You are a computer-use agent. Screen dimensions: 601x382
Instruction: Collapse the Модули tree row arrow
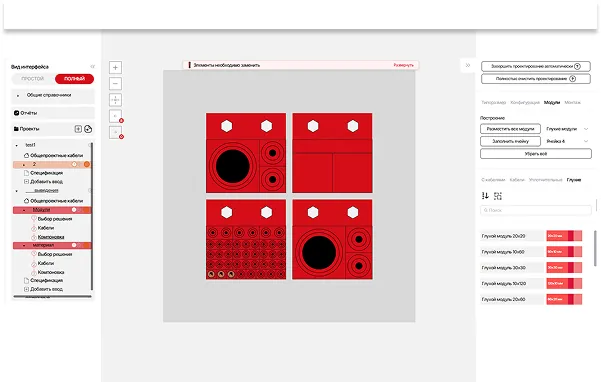pyautogui.click(x=24, y=210)
